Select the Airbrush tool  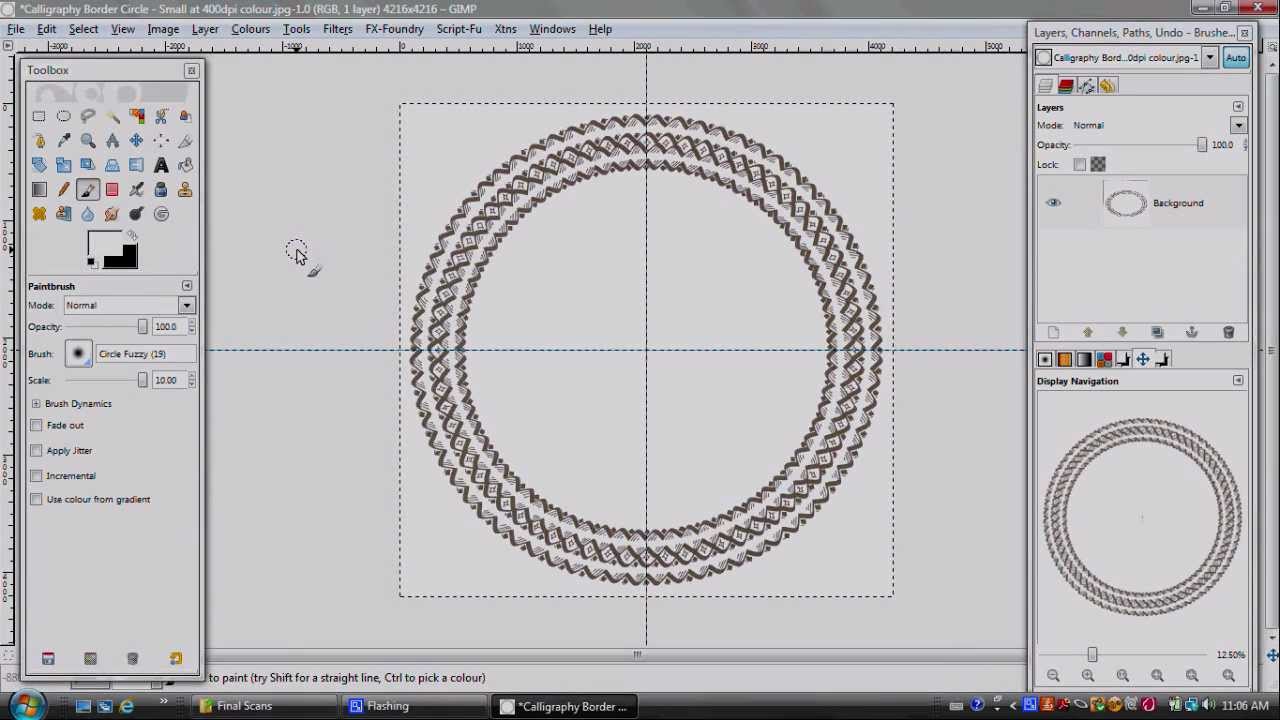(x=137, y=190)
